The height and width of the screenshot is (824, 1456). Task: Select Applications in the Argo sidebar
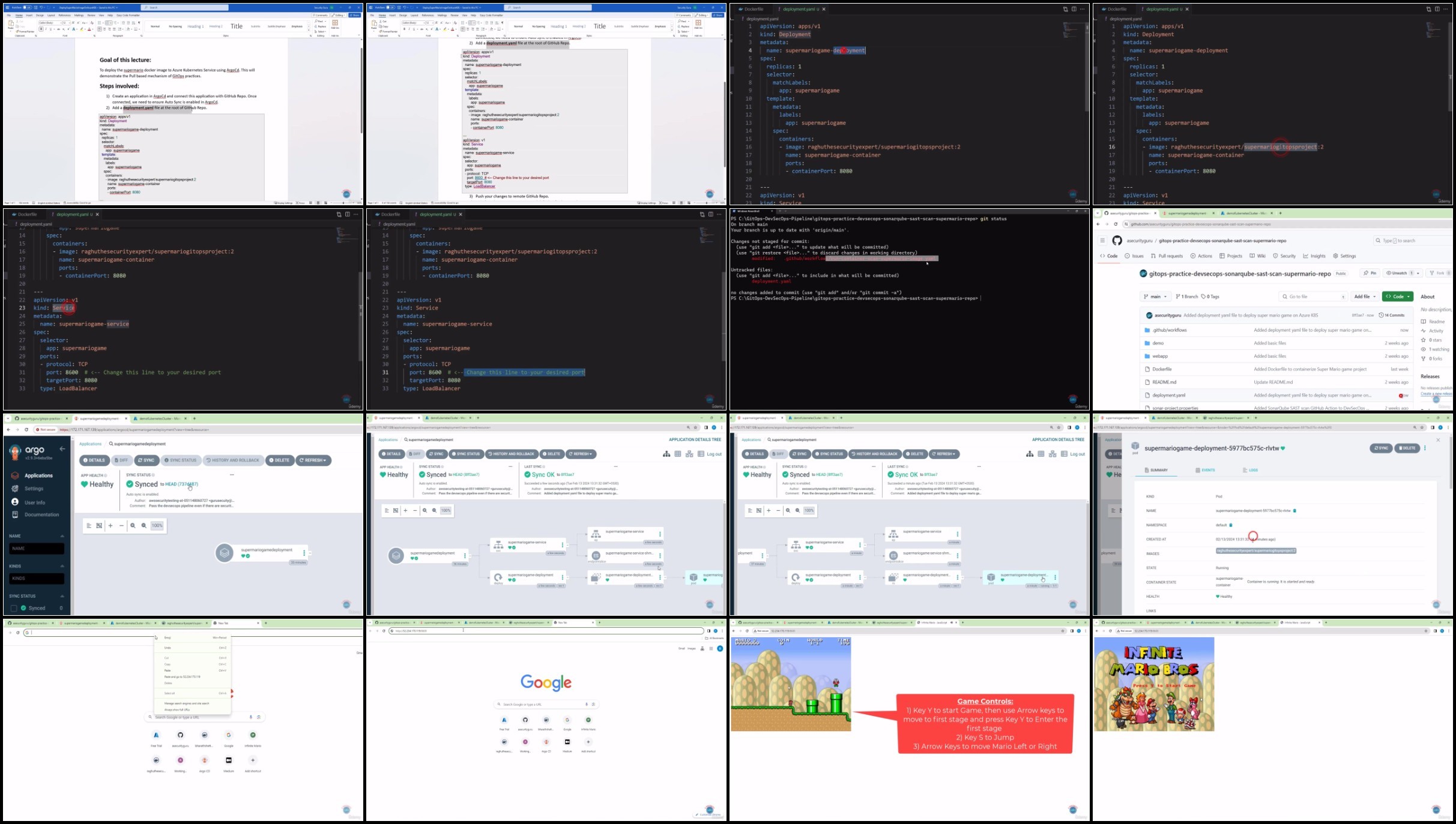(x=38, y=475)
